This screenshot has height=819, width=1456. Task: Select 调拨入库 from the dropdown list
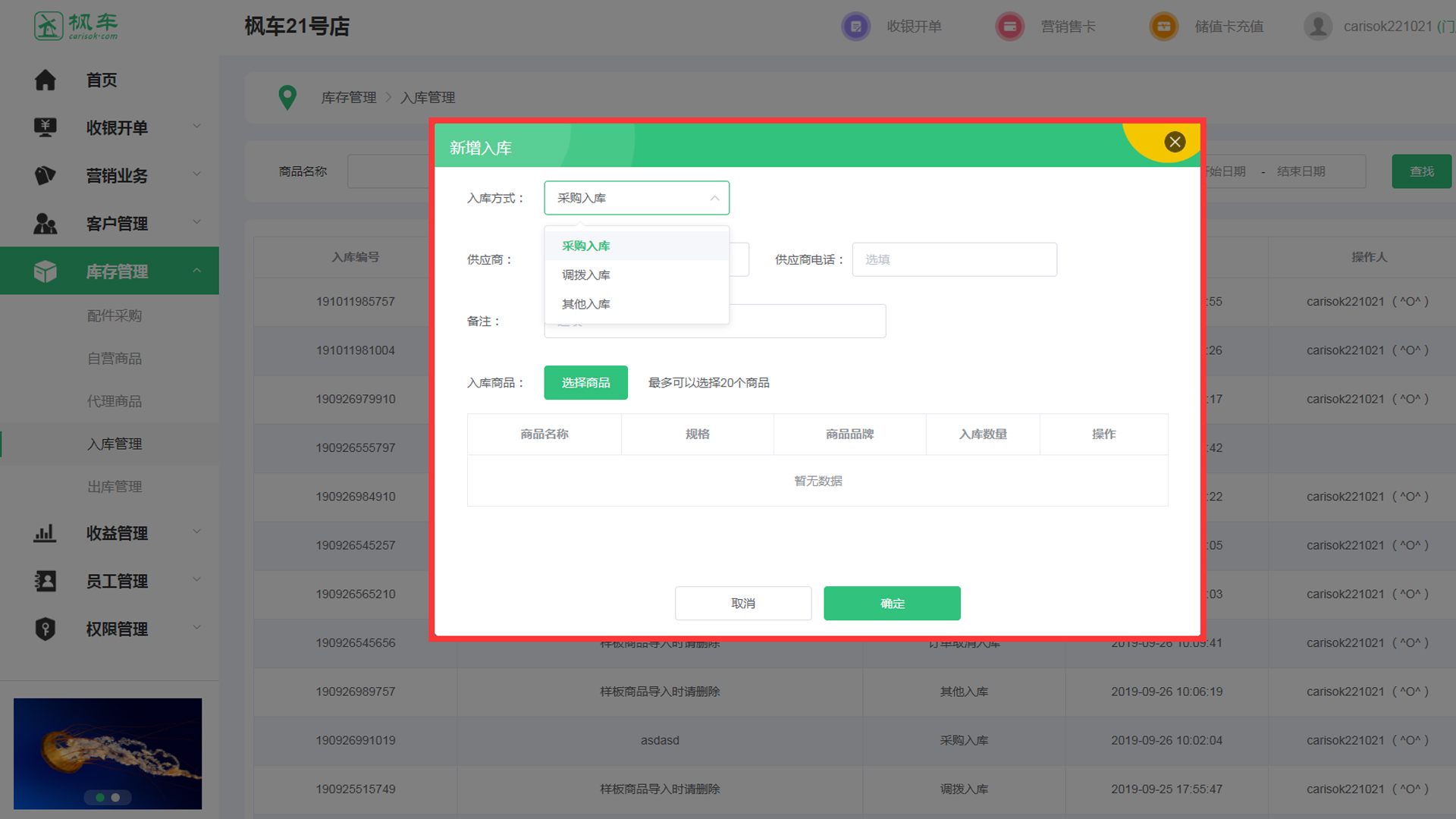[586, 275]
